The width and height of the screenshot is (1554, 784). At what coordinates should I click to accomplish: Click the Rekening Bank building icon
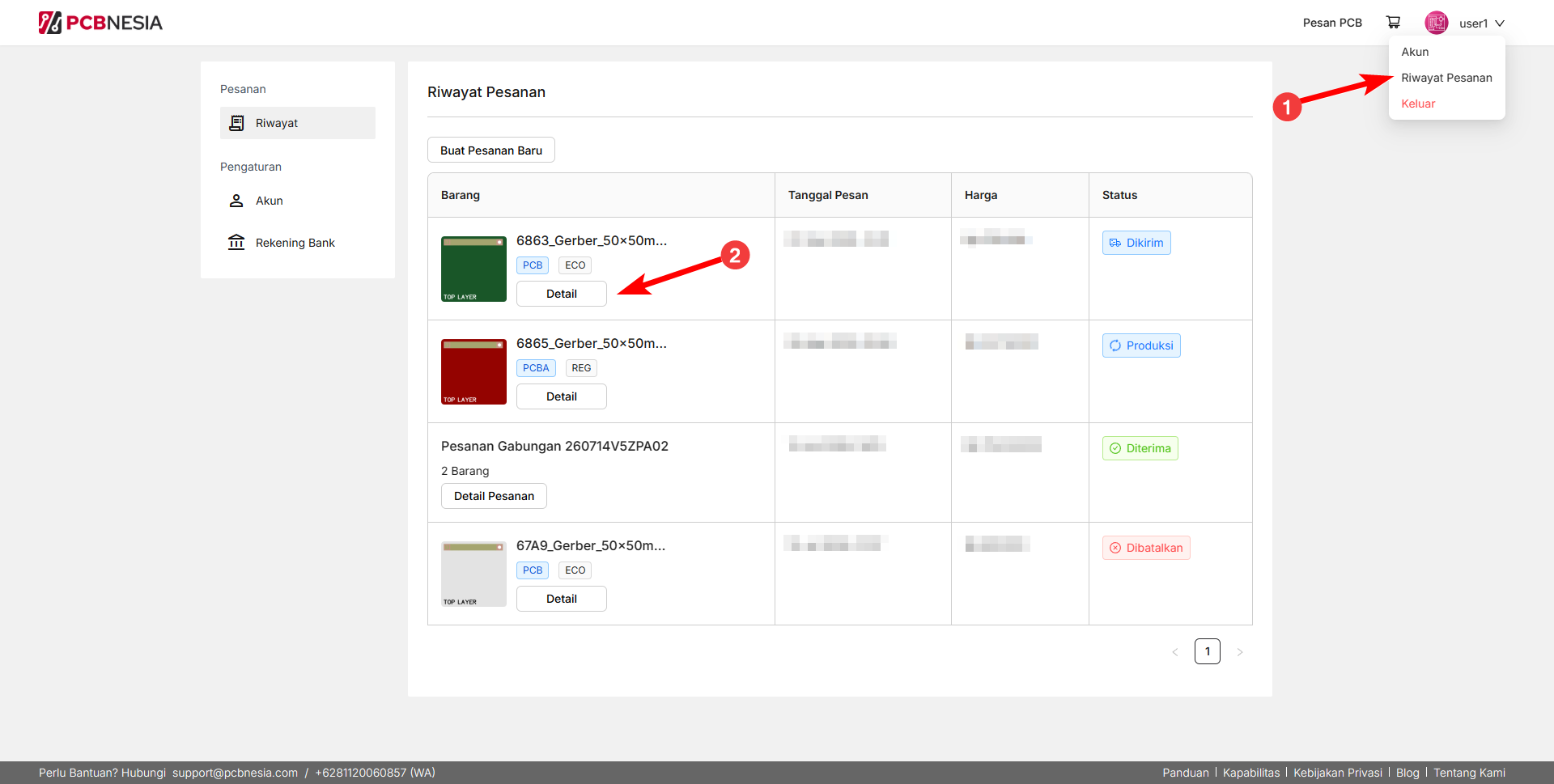coord(236,243)
